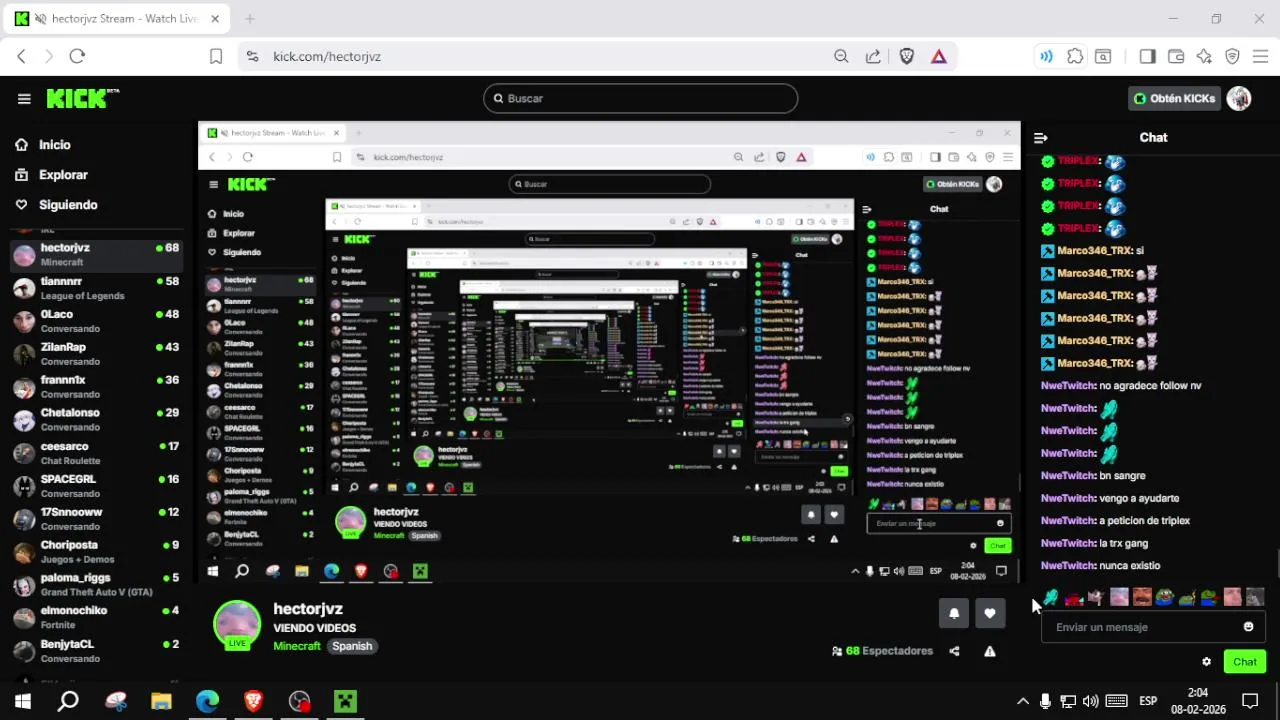Select hectorjvz channel in sidebar
This screenshot has height=720, width=1280.
pyautogui.click(x=96, y=255)
